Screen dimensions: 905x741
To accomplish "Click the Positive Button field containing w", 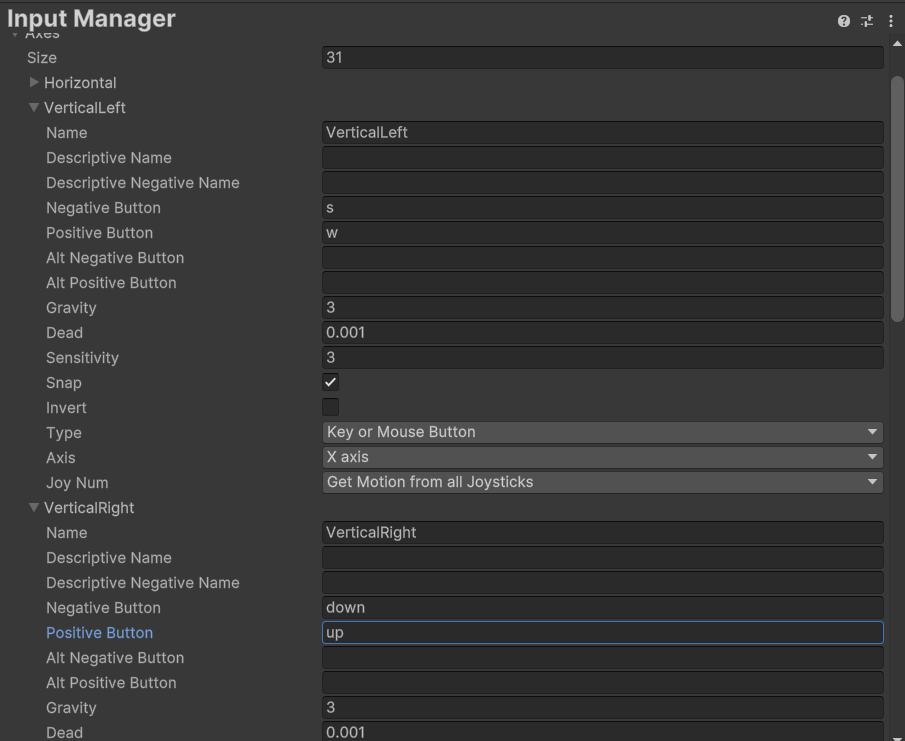I will [603, 232].
